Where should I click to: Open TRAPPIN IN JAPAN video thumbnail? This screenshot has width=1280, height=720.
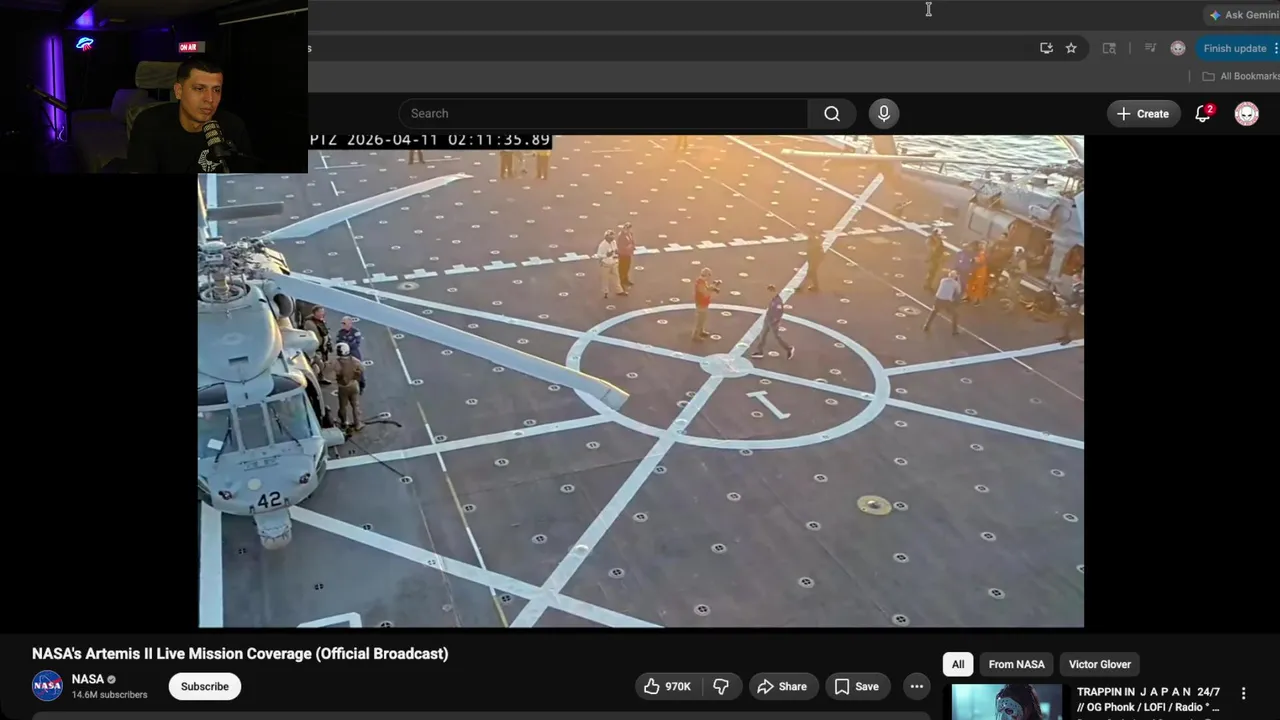coord(1007,702)
